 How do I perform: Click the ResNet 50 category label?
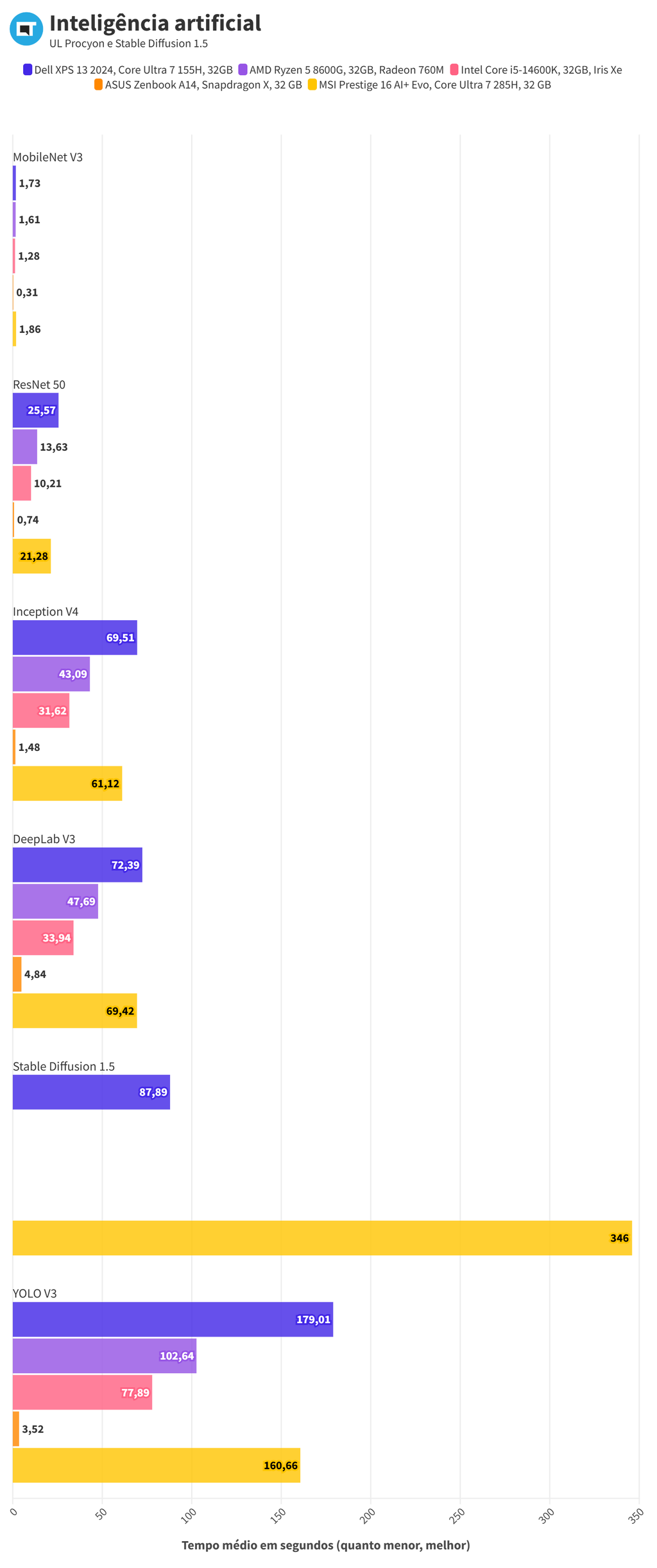[x=39, y=385]
